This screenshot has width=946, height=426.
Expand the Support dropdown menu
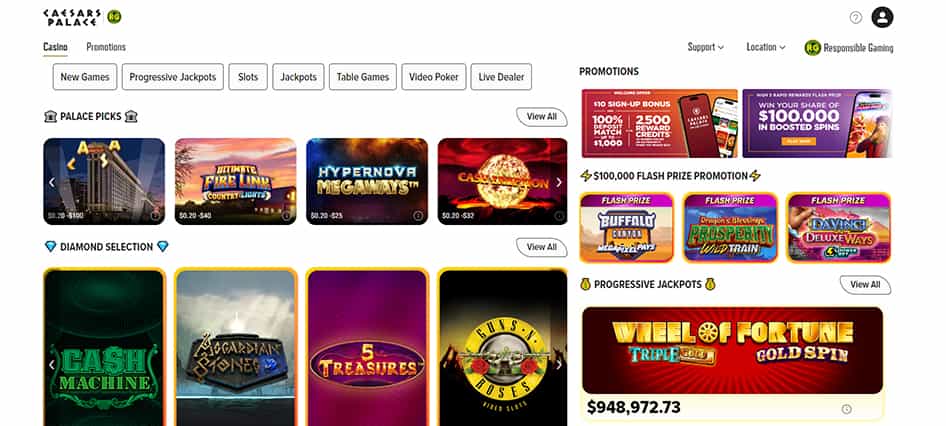click(x=706, y=47)
